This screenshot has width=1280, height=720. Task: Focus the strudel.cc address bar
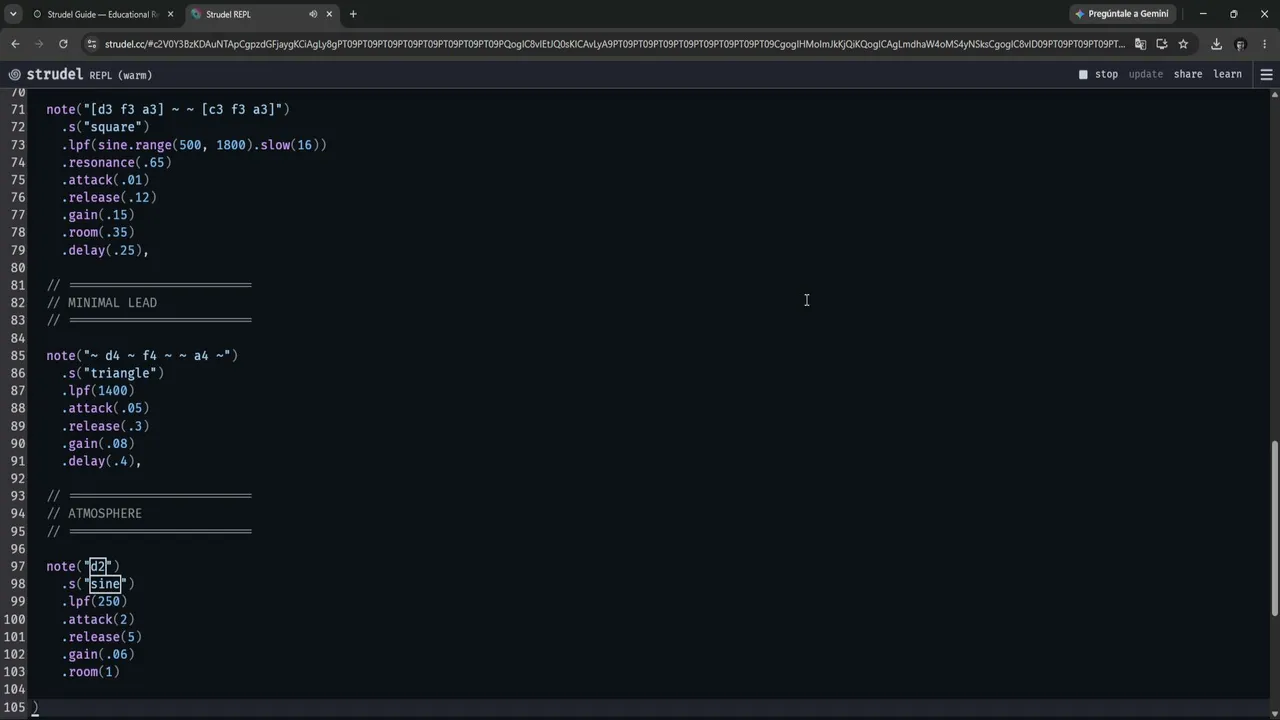pos(615,44)
